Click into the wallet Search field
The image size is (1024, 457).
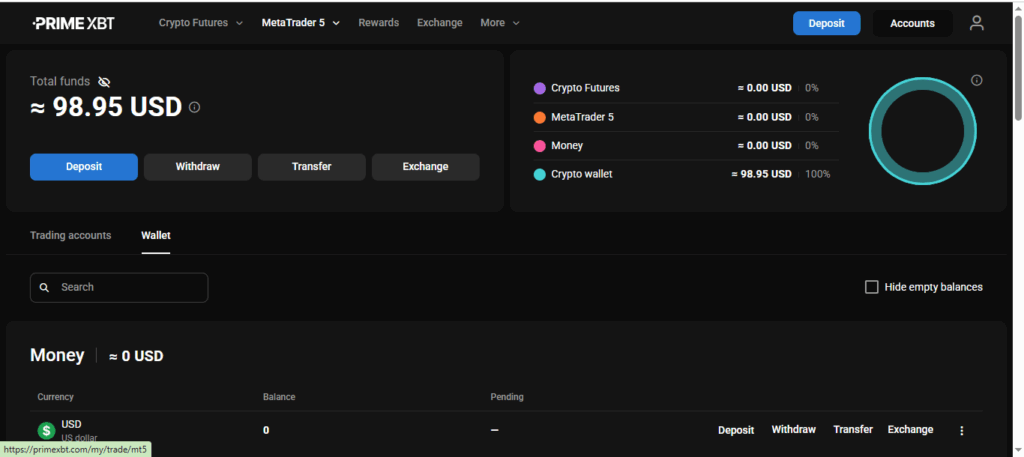(130, 288)
